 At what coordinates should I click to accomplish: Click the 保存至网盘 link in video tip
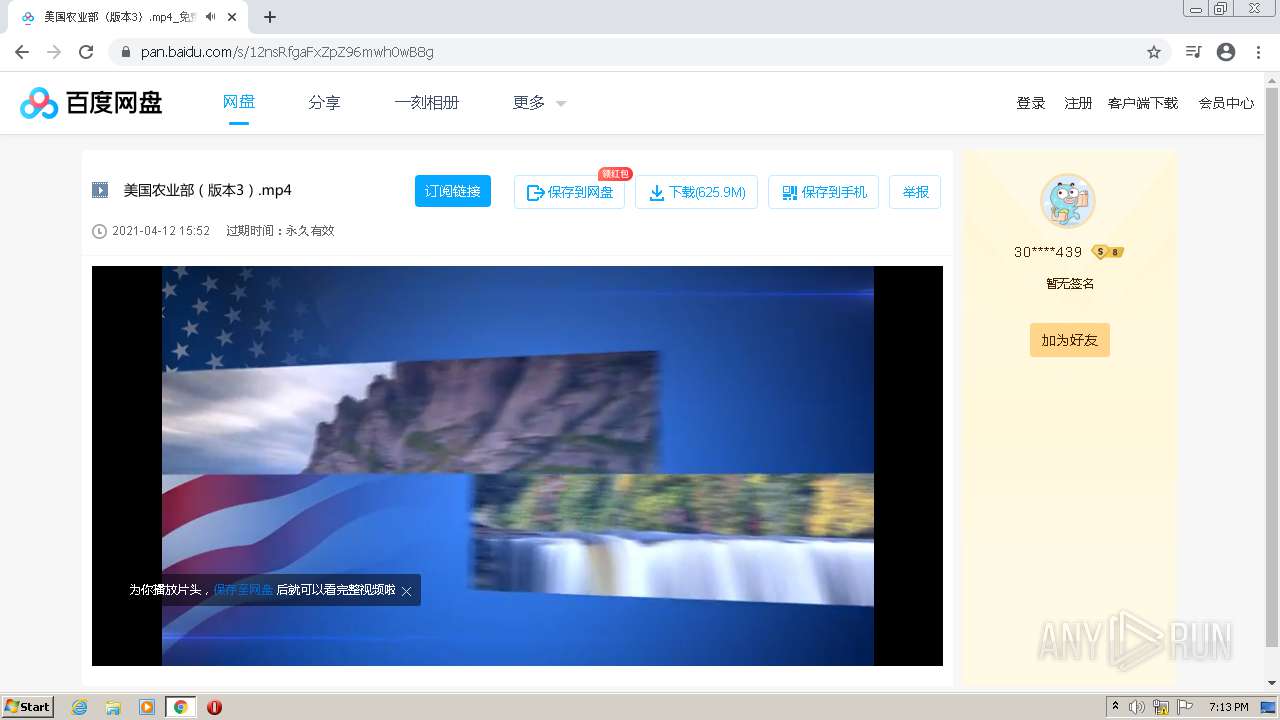(x=243, y=590)
